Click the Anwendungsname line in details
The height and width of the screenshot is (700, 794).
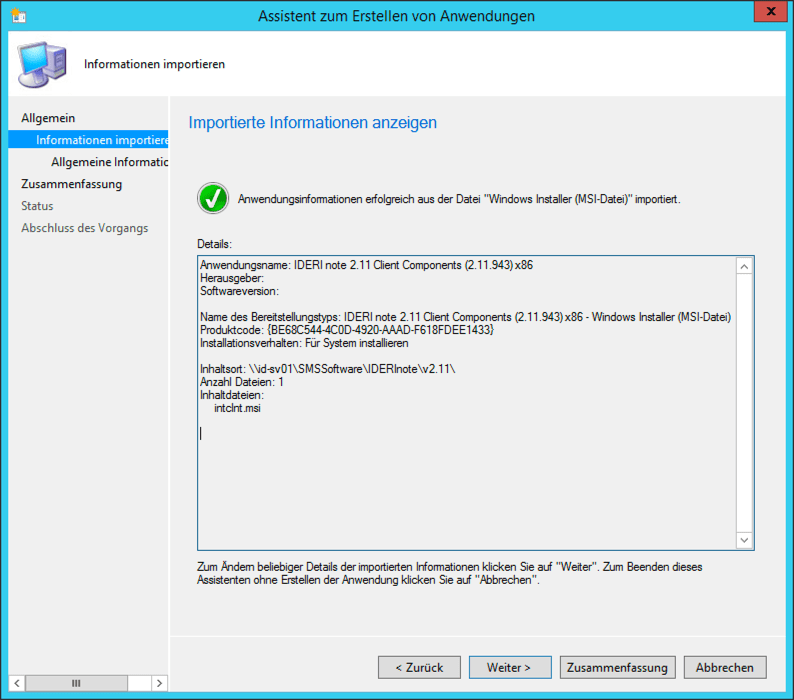pyautogui.click(x=366, y=265)
